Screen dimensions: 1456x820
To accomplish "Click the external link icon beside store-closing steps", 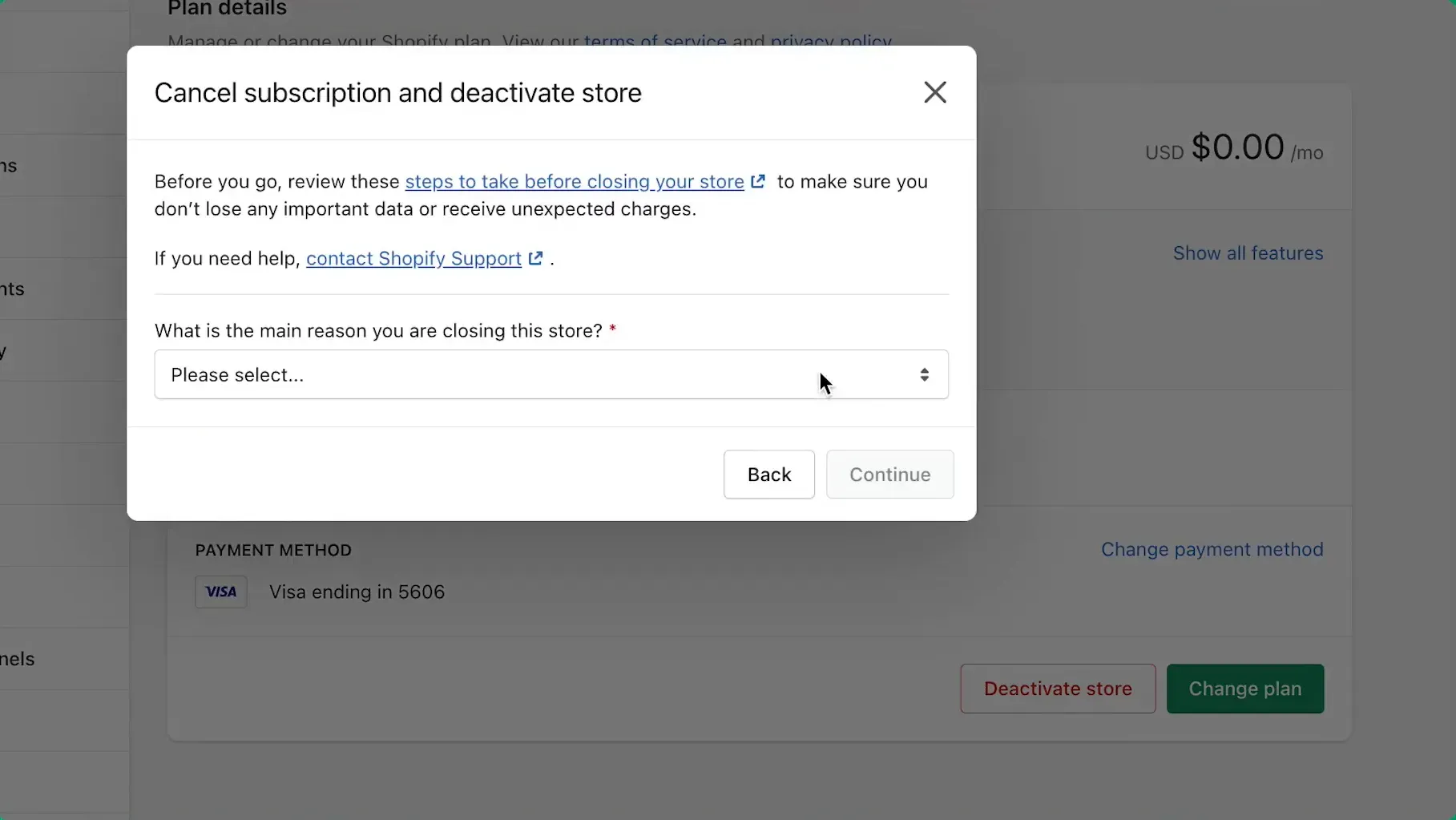I will click(758, 182).
